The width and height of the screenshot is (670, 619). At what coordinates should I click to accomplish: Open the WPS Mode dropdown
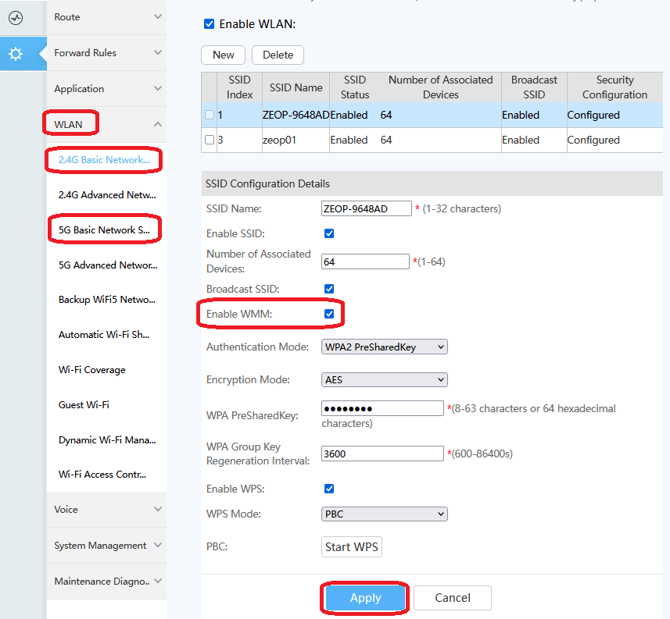coord(384,514)
